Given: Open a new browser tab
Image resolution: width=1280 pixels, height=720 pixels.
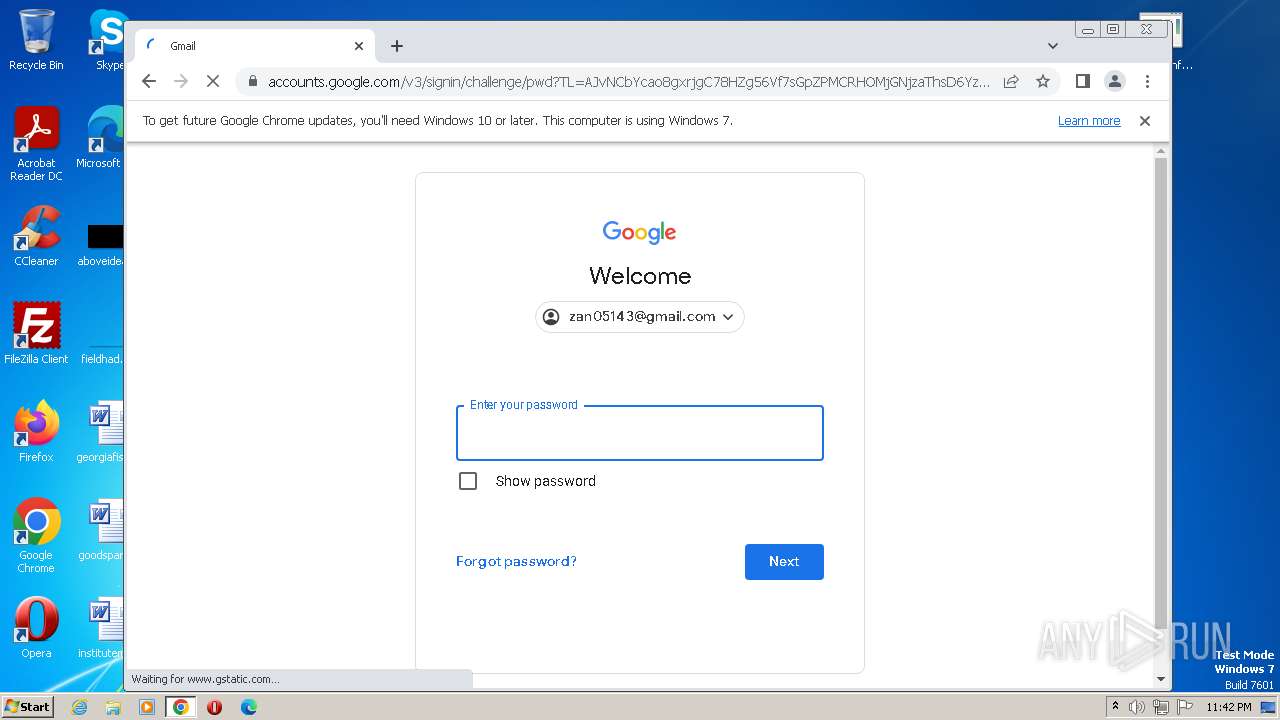Looking at the screenshot, I should [397, 46].
